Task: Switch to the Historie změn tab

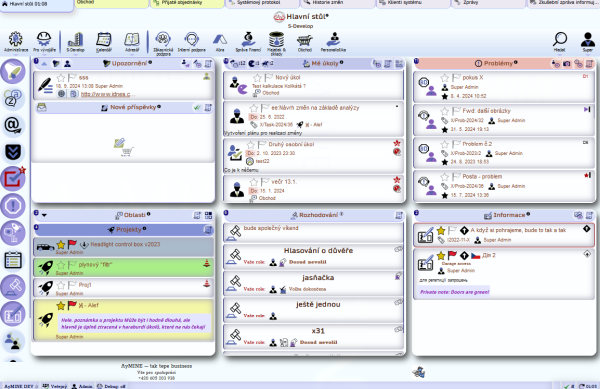Action: point(338,3)
